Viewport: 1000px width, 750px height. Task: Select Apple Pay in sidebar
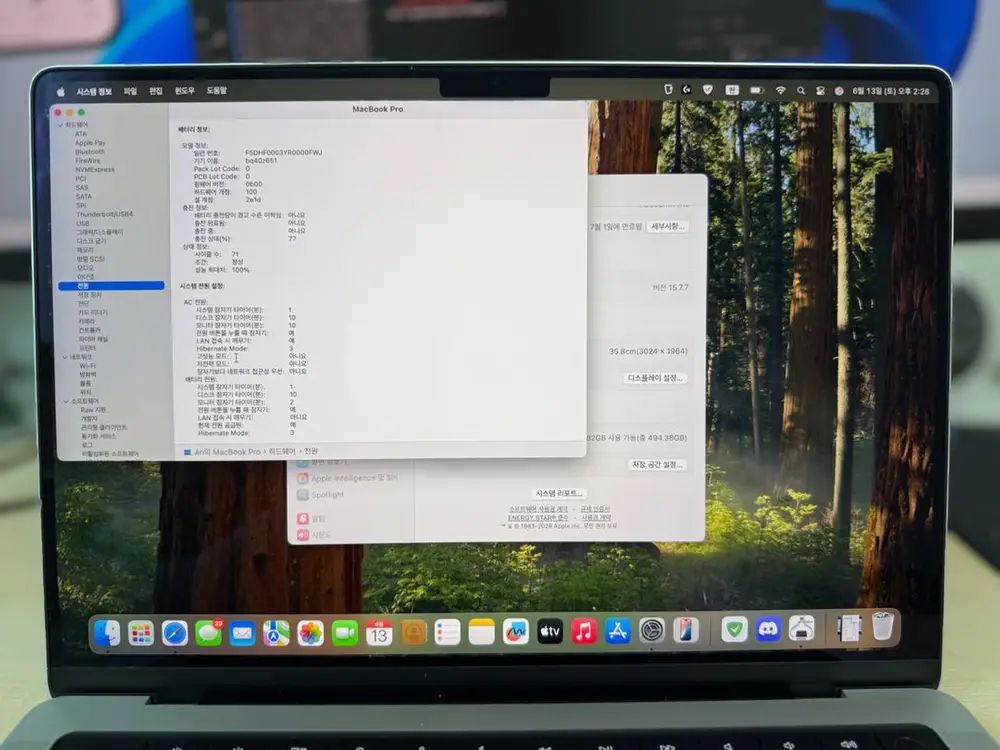90,143
